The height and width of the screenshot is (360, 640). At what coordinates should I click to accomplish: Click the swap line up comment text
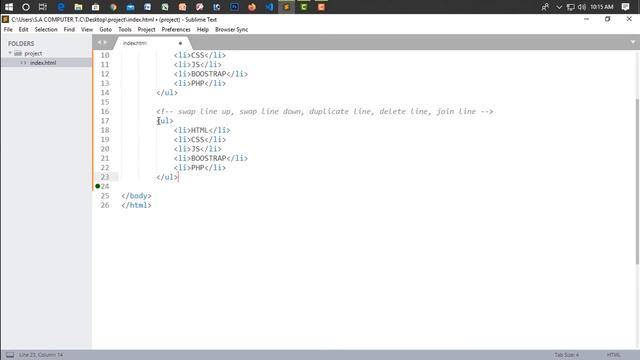click(324, 111)
